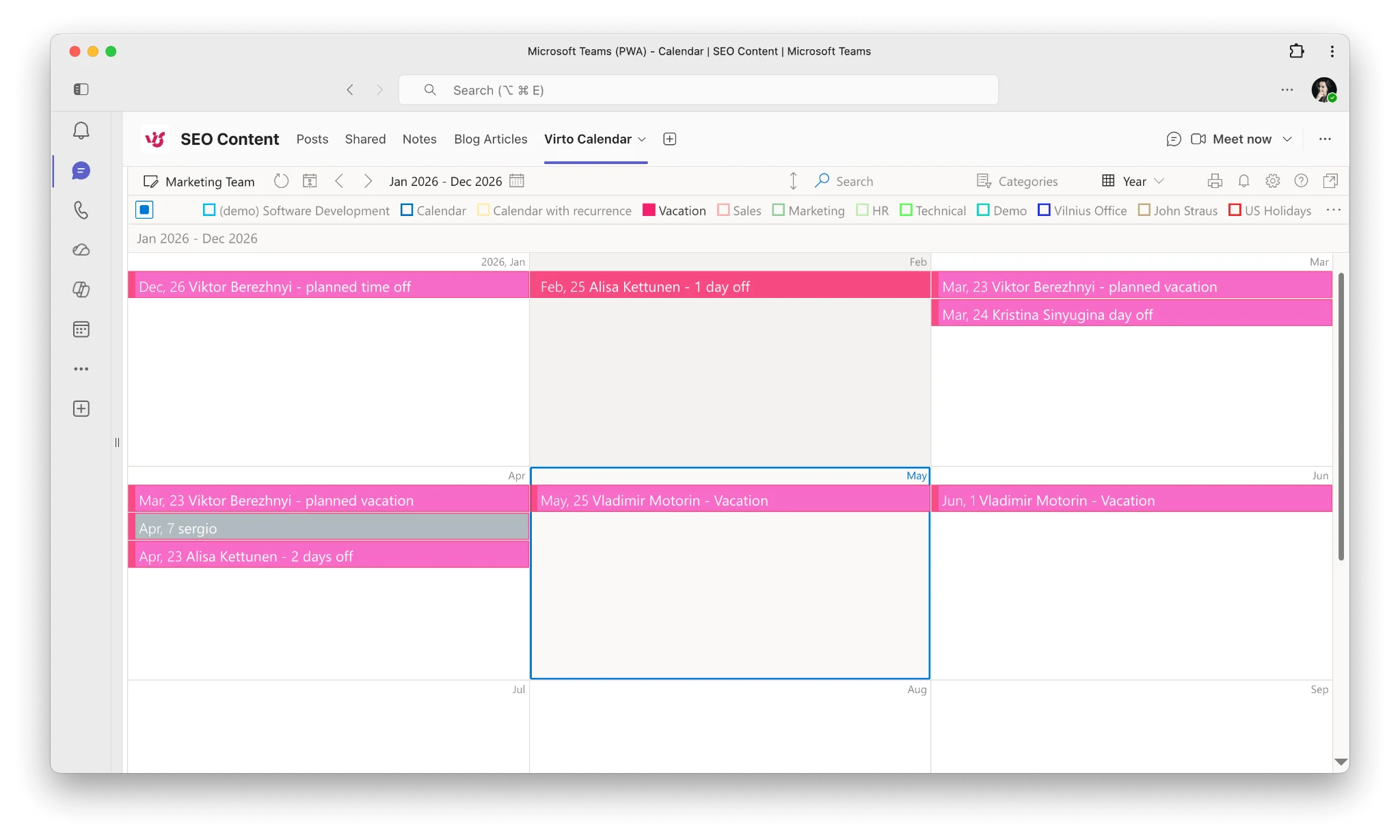Show more apps via sidebar ellipsis

click(x=81, y=369)
